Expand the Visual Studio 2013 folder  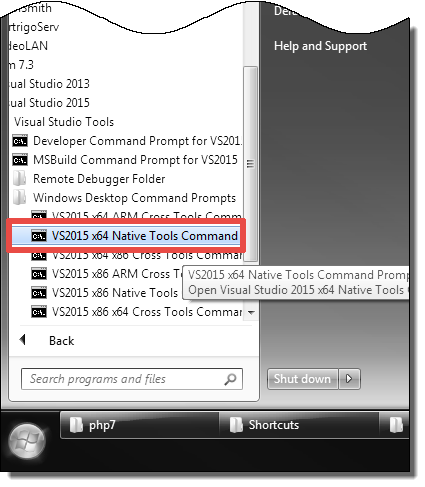(x=49, y=84)
